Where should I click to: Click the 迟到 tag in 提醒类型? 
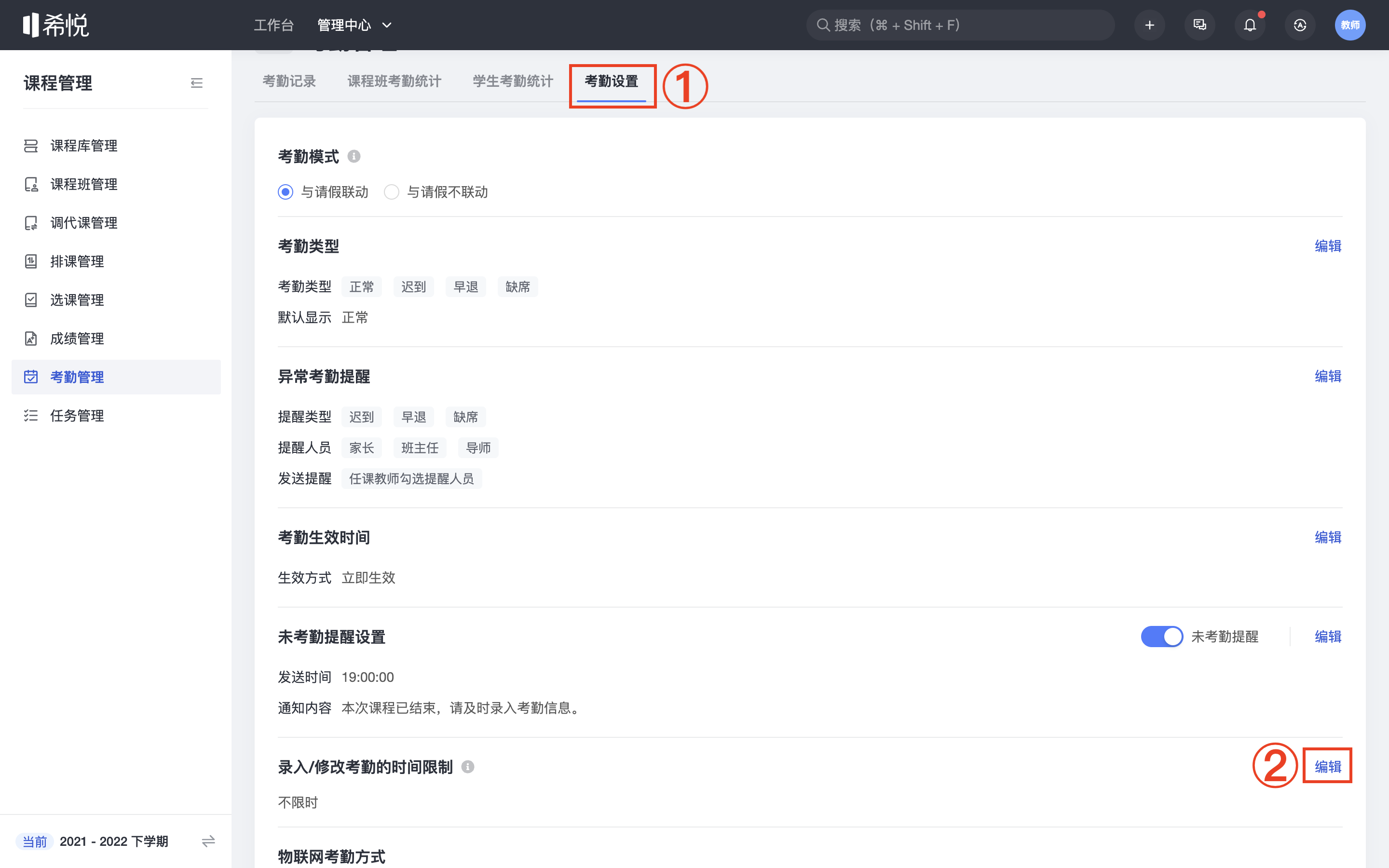[362, 417]
